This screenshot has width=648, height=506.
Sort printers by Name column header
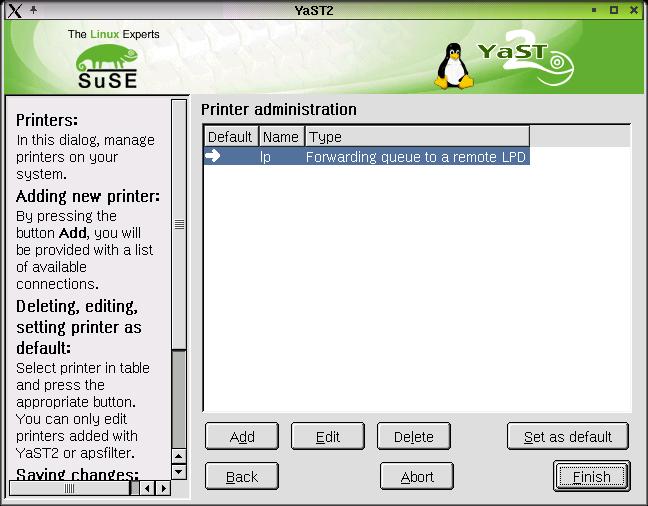pos(281,137)
